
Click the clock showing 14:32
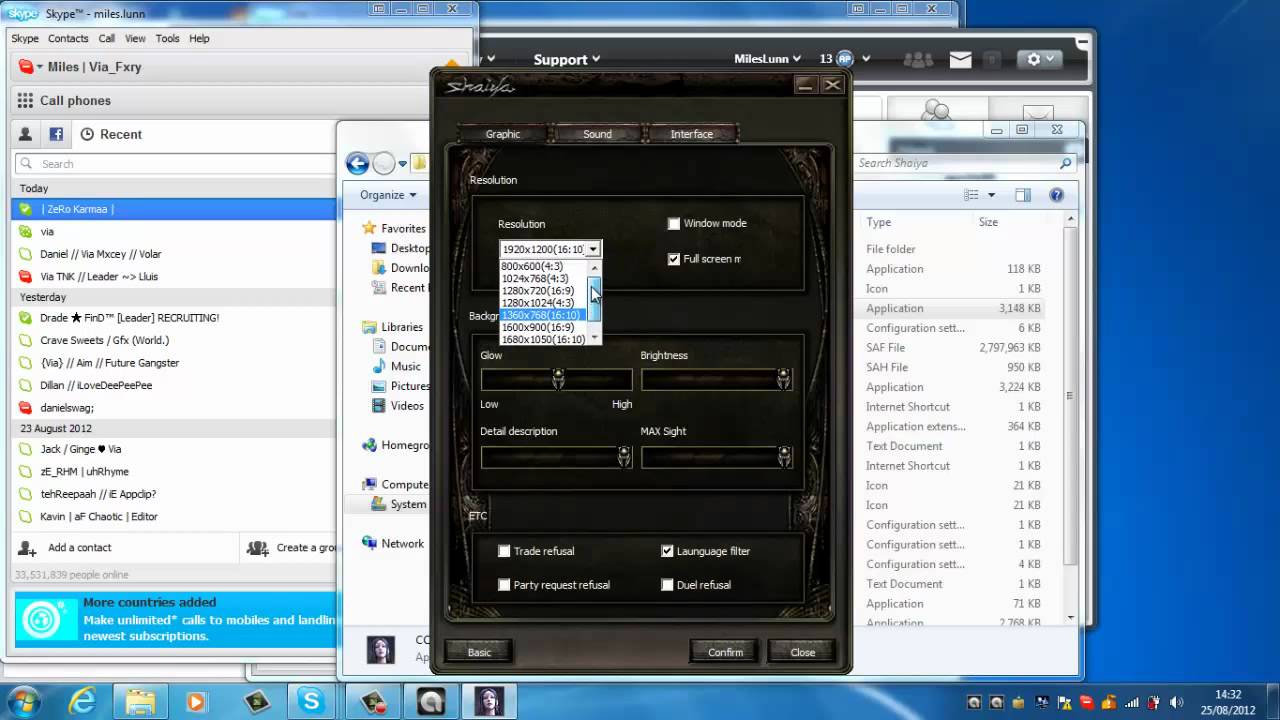1228,694
